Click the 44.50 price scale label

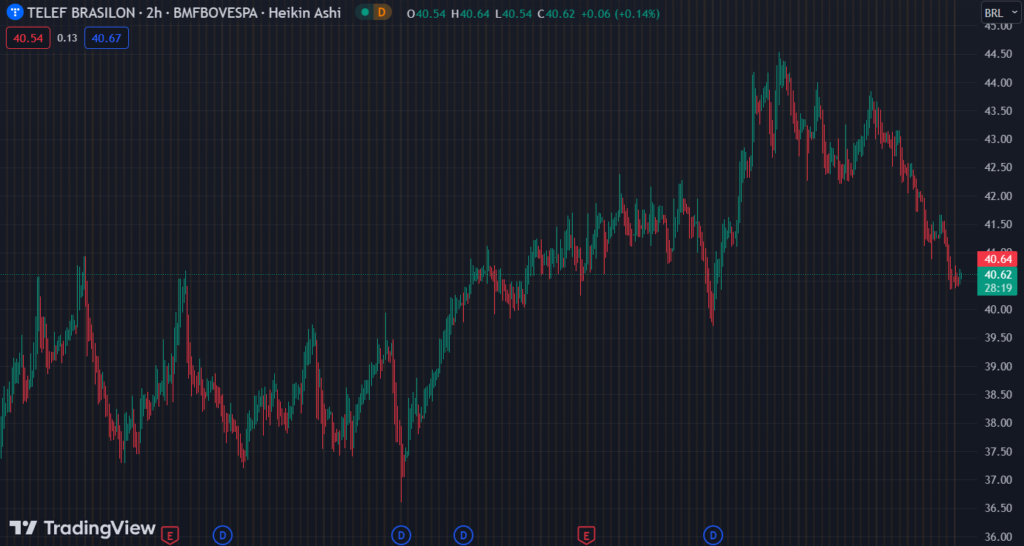[999, 54]
